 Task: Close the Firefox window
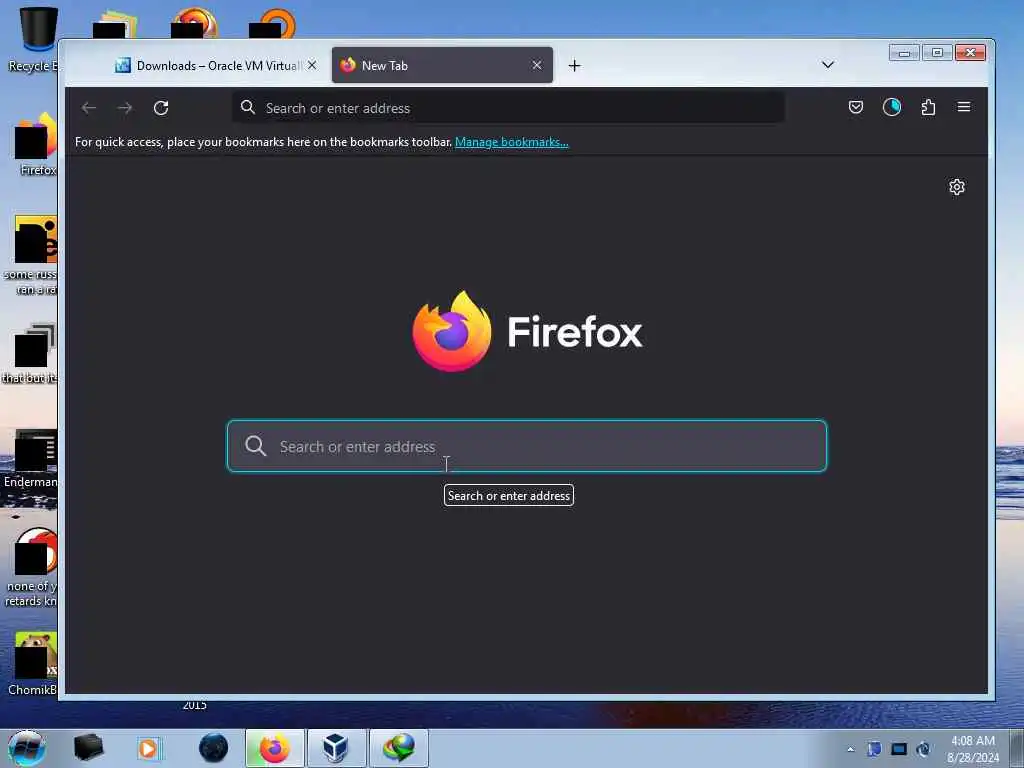(970, 53)
